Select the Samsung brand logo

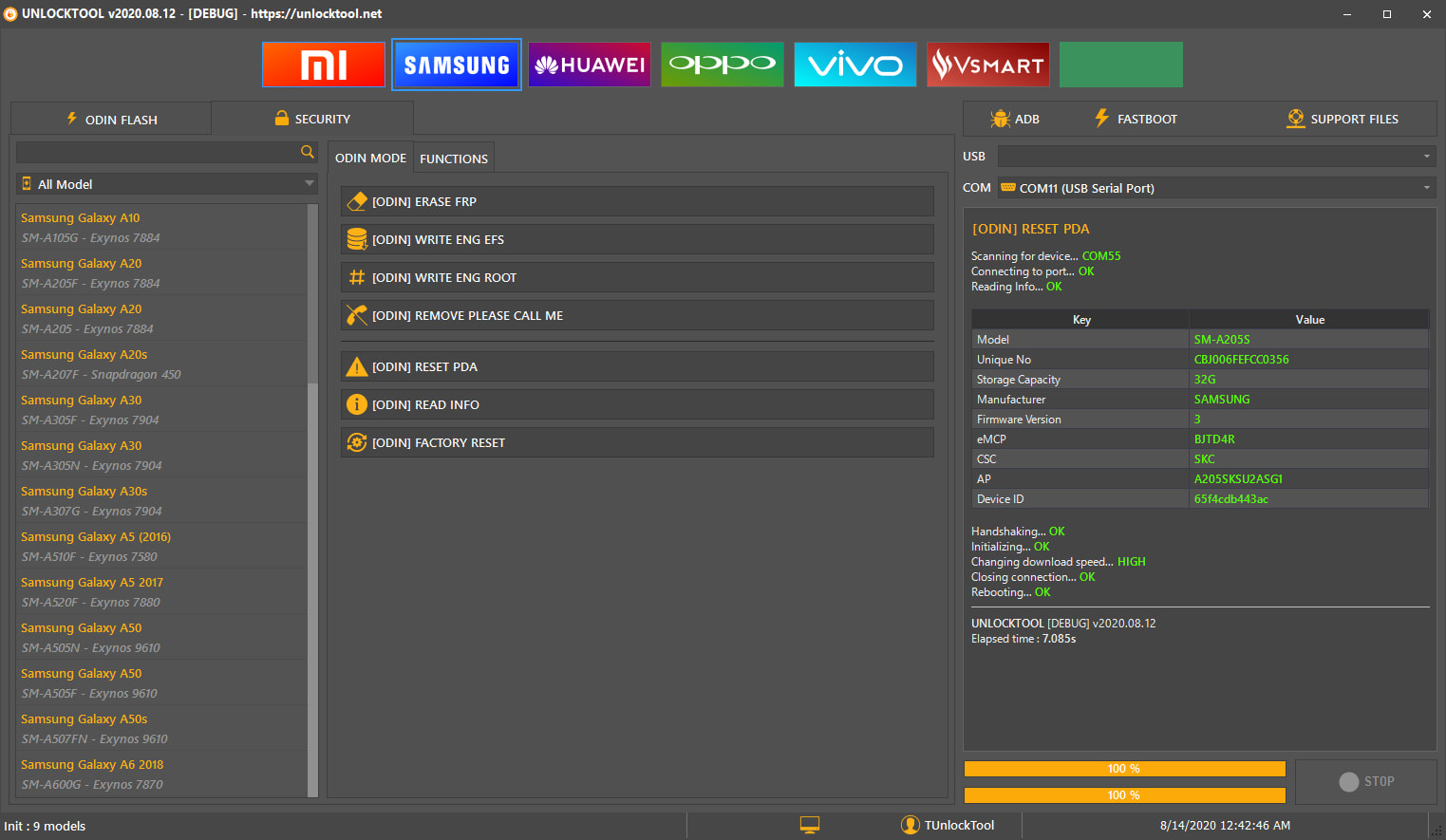pos(457,65)
